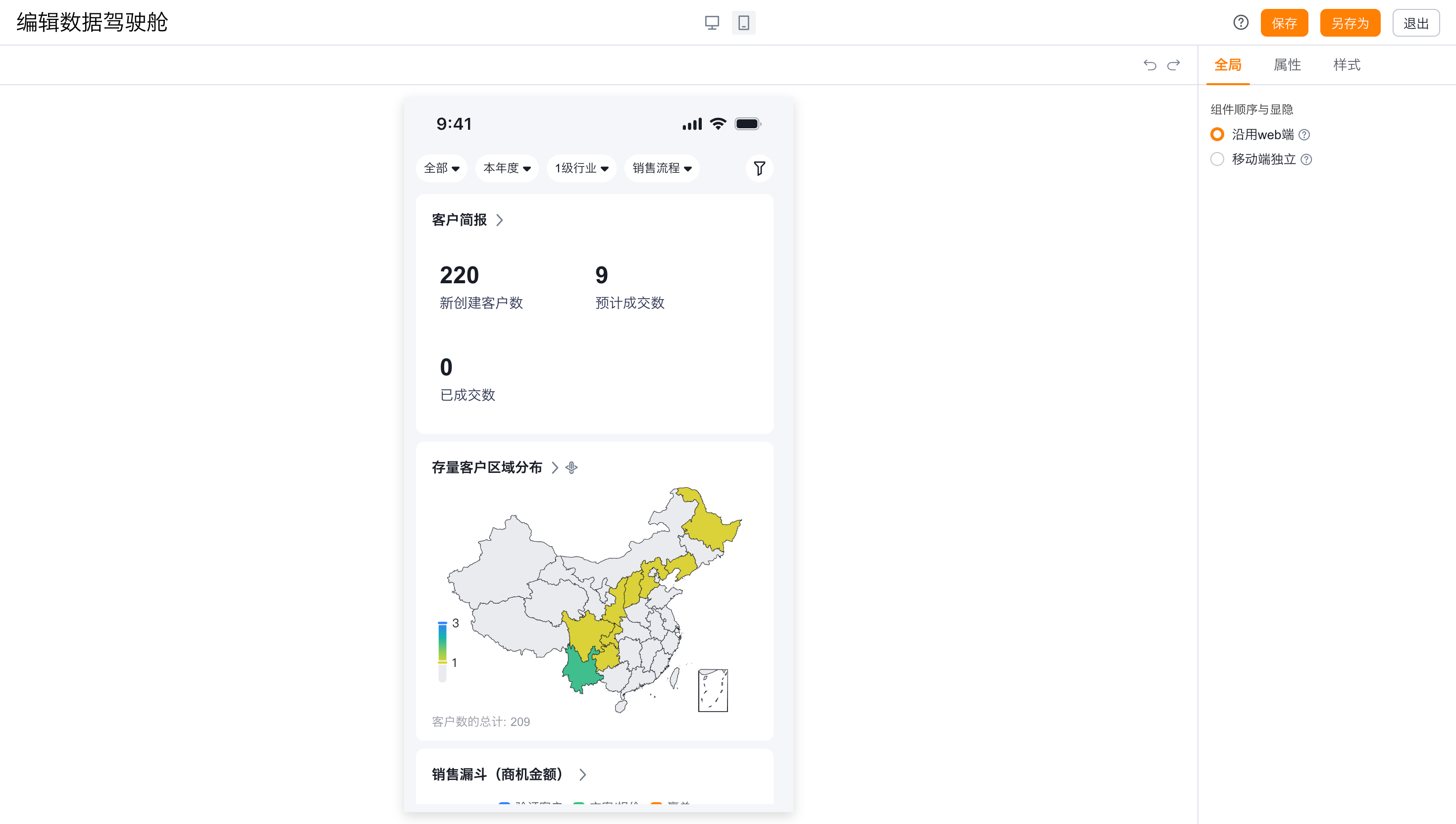
Task: Open the filter funnel icon
Action: click(x=759, y=168)
